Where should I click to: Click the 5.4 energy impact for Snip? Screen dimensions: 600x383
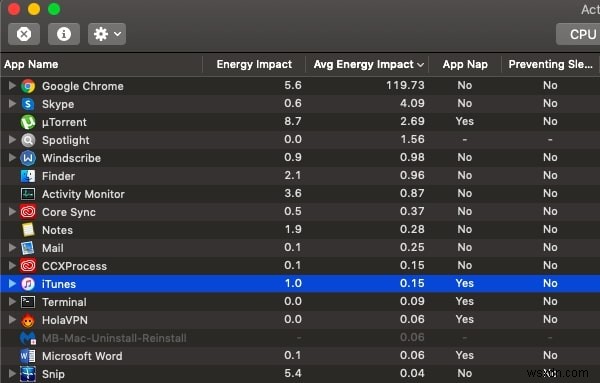(x=293, y=373)
